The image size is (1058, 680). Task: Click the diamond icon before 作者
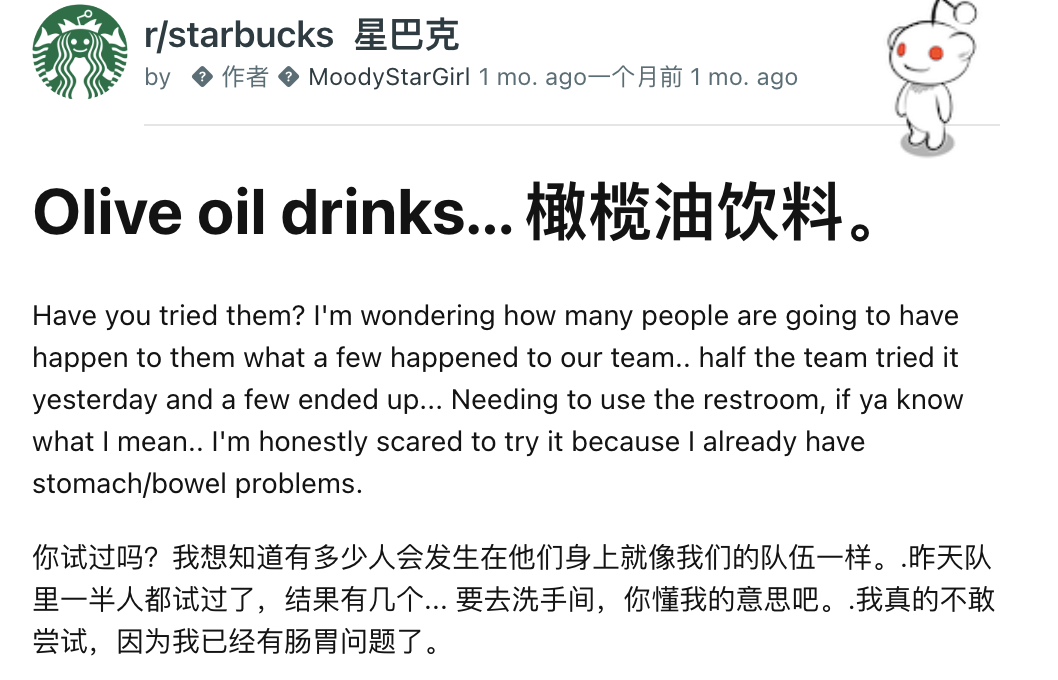(202, 77)
